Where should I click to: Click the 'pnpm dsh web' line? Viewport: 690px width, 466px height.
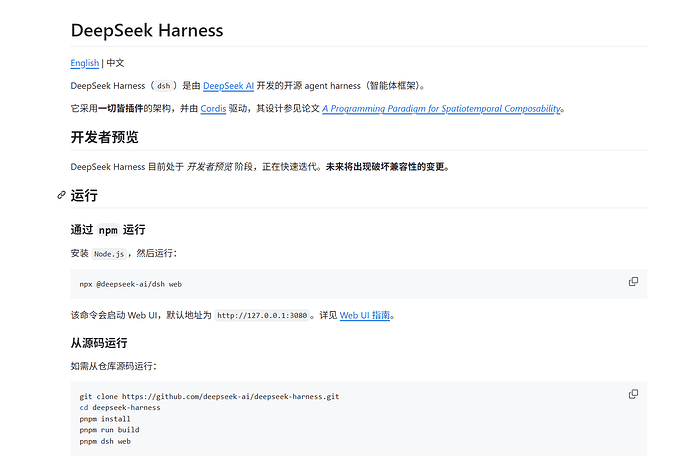105,441
